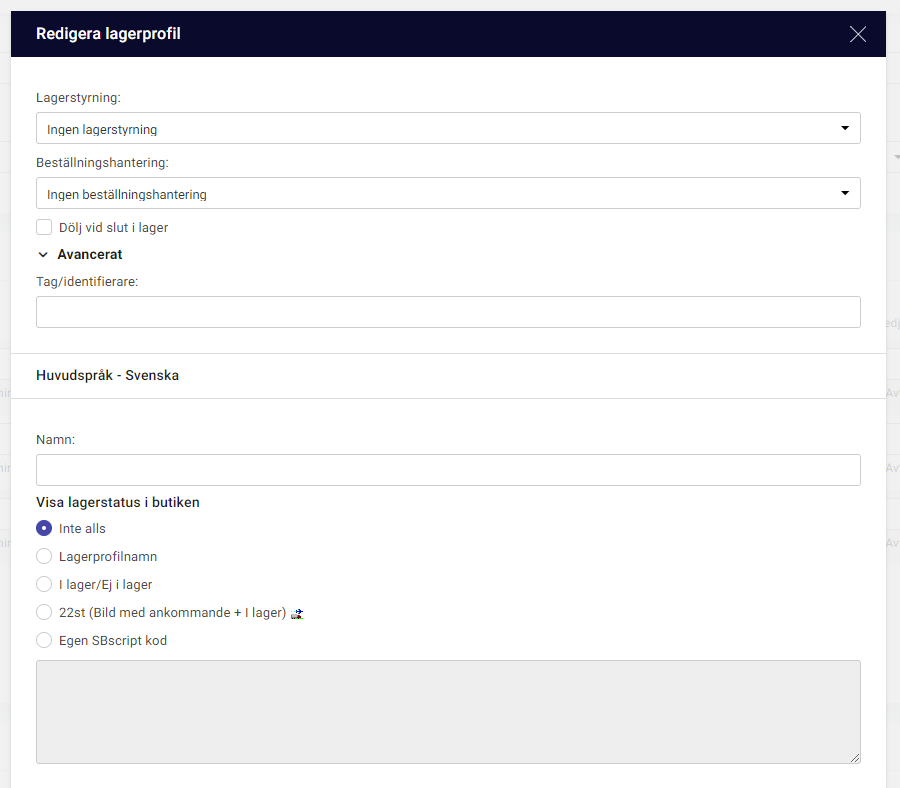Select the Inte alls radio option
This screenshot has width=900, height=788.
point(44,528)
